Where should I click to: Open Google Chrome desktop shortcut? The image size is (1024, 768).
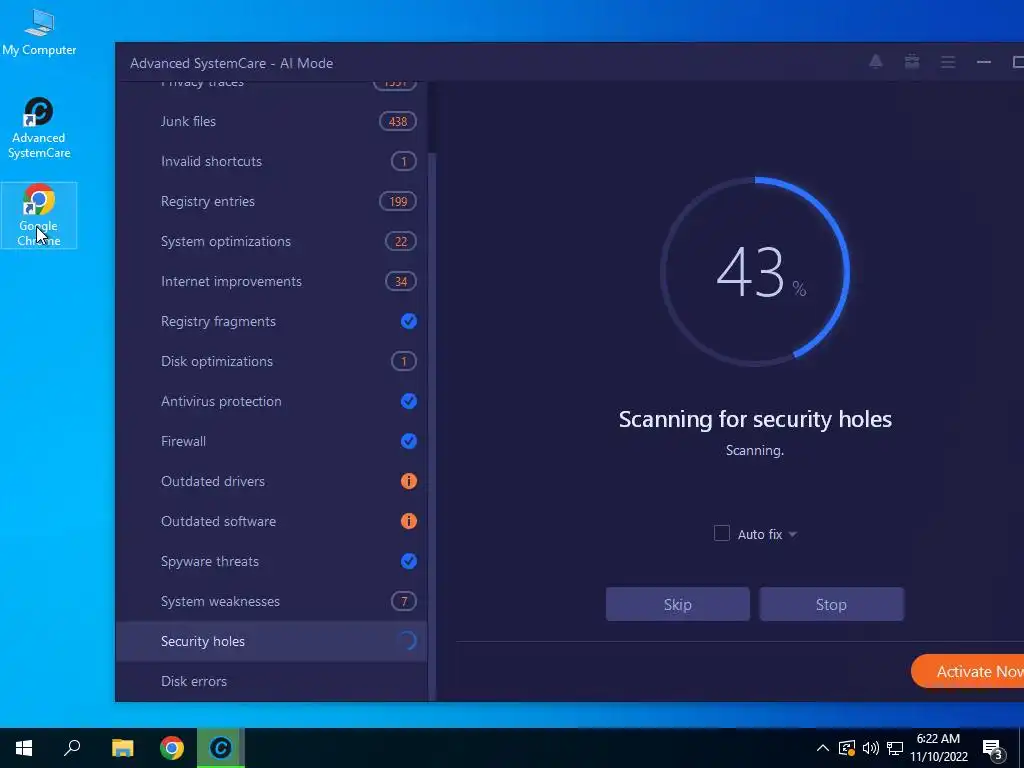click(39, 215)
